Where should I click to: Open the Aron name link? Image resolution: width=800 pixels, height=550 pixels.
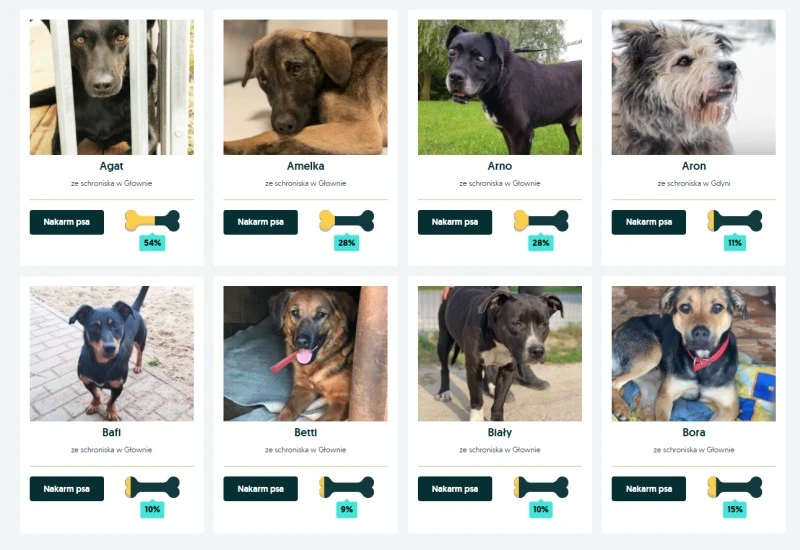click(x=694, y=166)
